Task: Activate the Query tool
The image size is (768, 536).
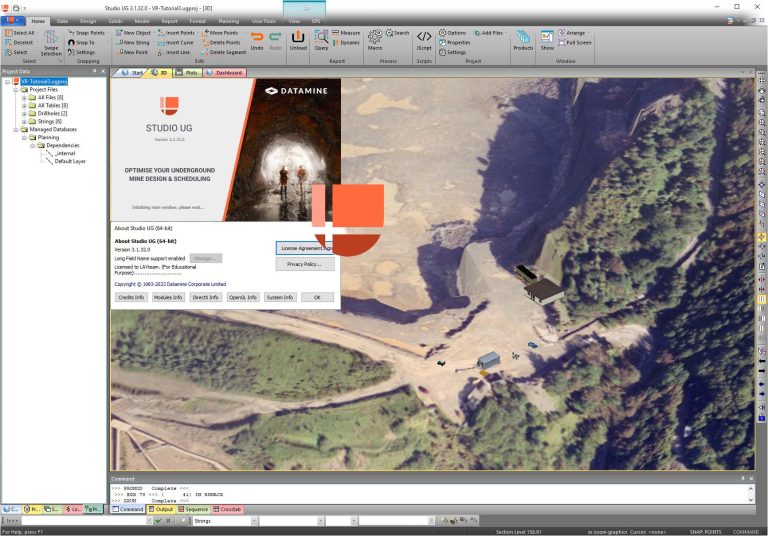Action: click(x=321, y=41)
